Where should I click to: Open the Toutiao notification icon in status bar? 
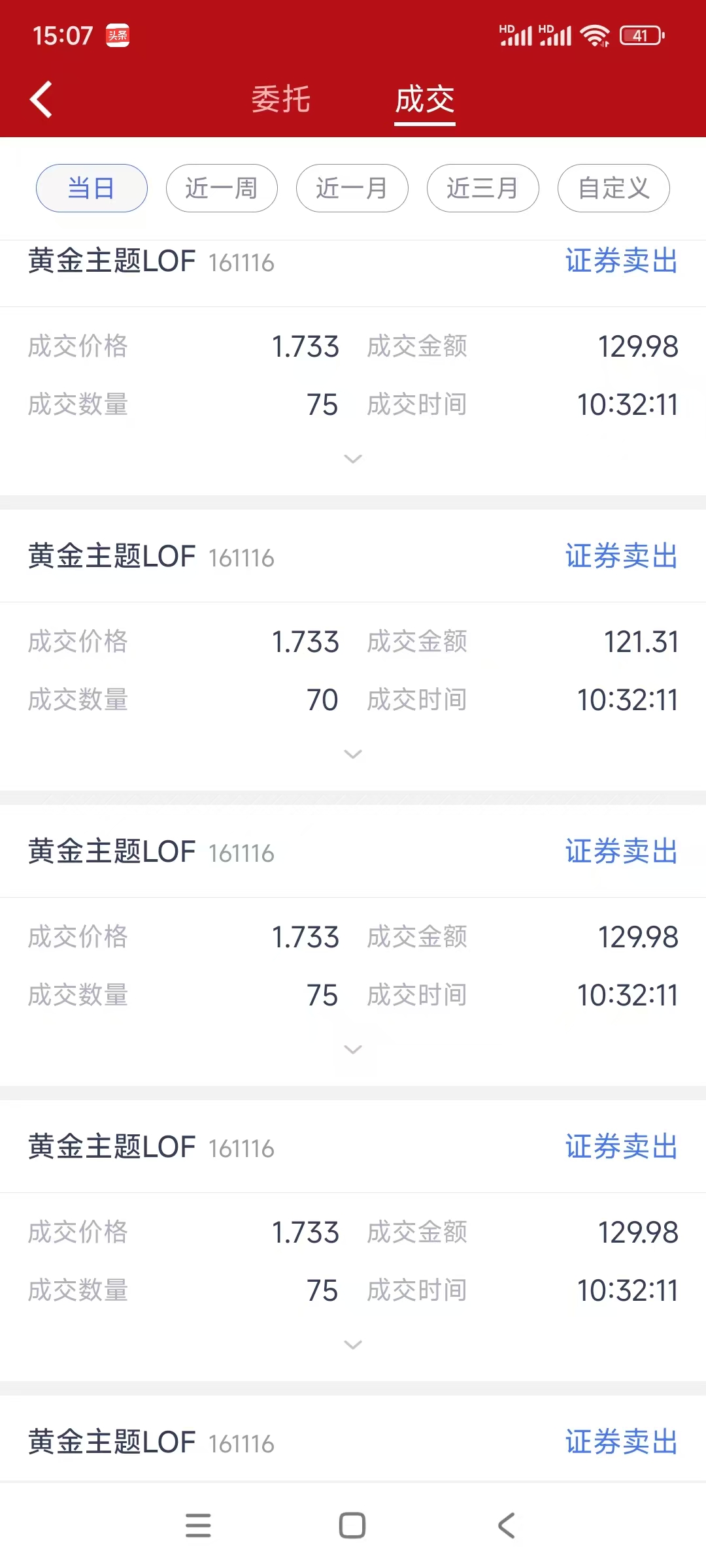[118, 35]
